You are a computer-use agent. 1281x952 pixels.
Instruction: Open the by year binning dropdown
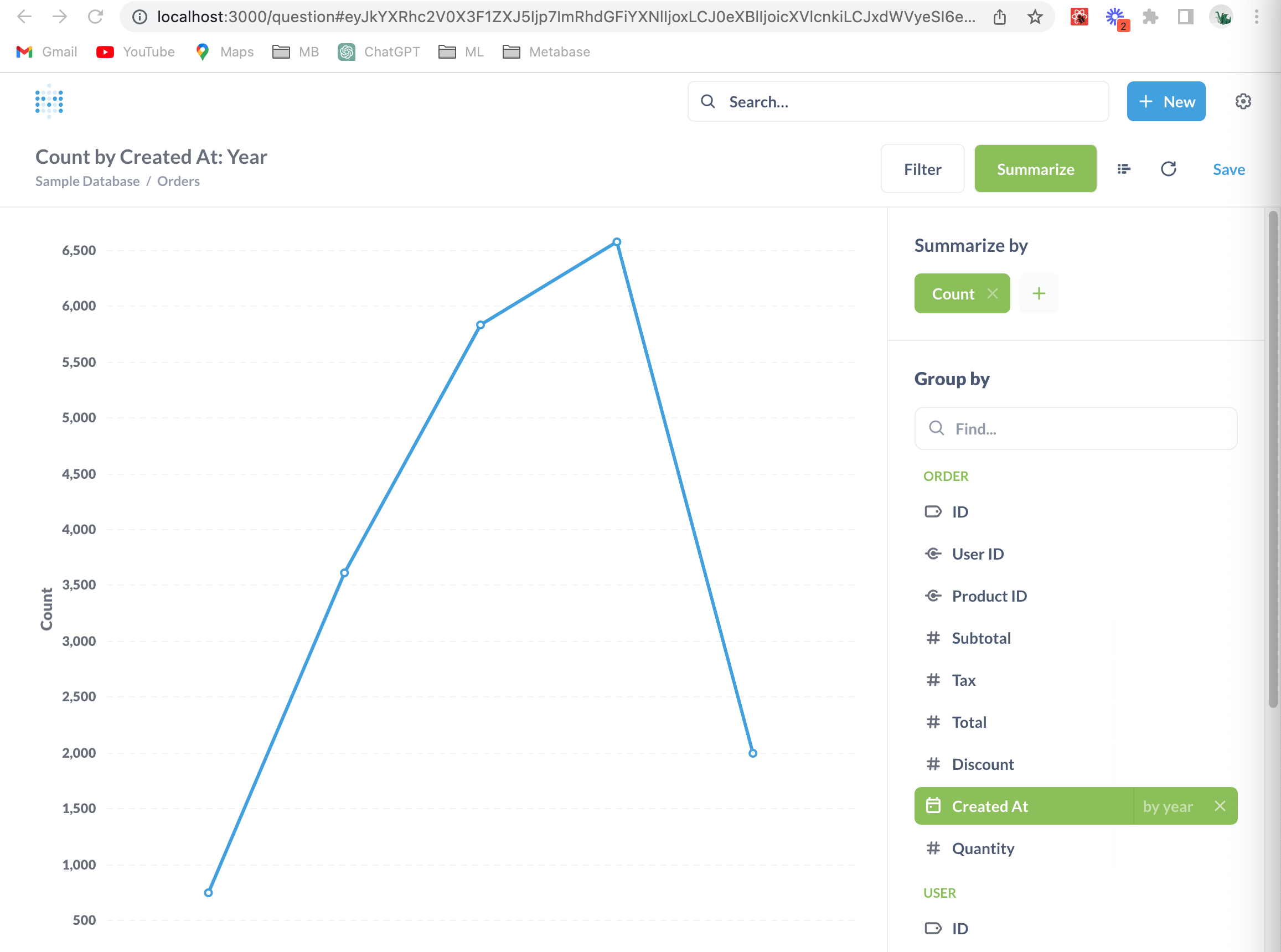(1168, 806)
